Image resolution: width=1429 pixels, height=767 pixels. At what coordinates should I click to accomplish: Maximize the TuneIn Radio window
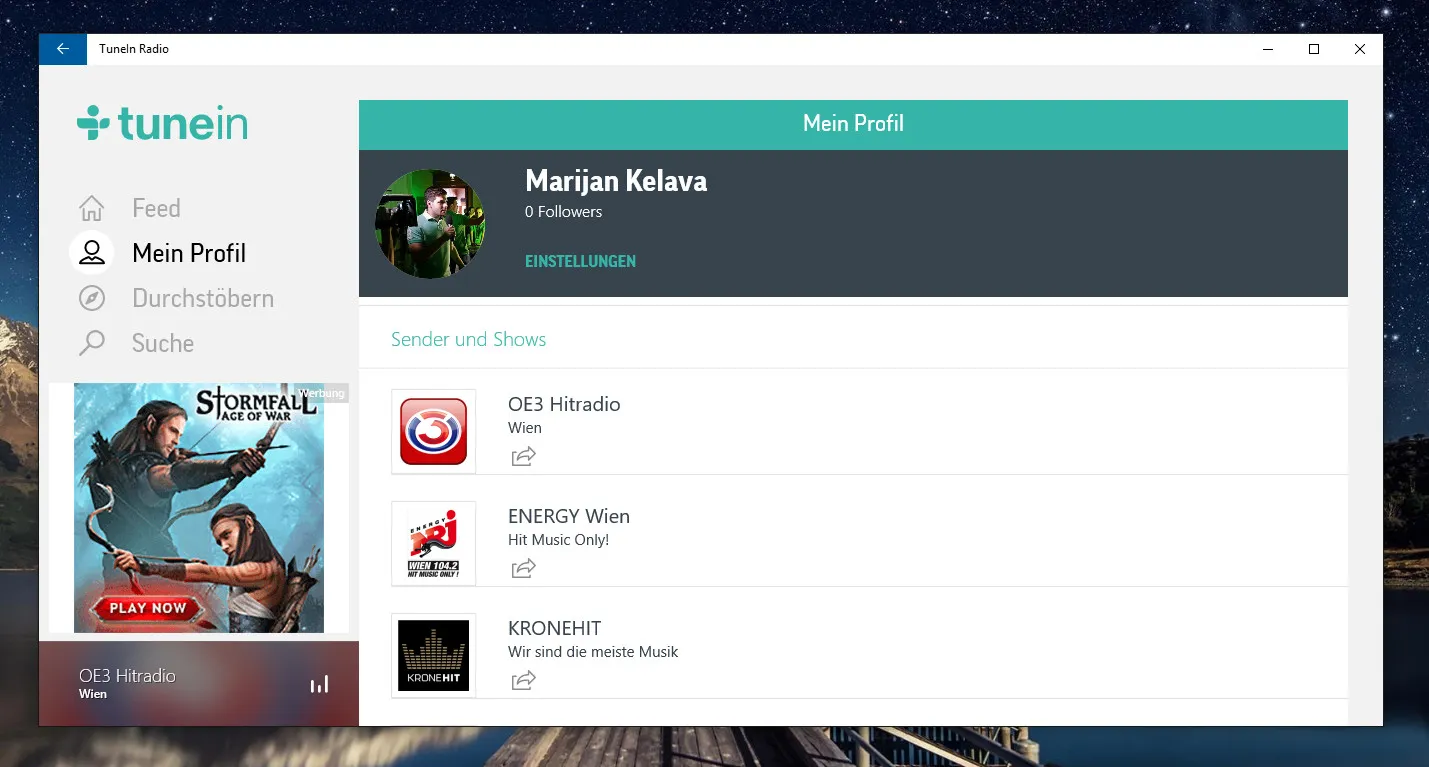coord(1314,49)
